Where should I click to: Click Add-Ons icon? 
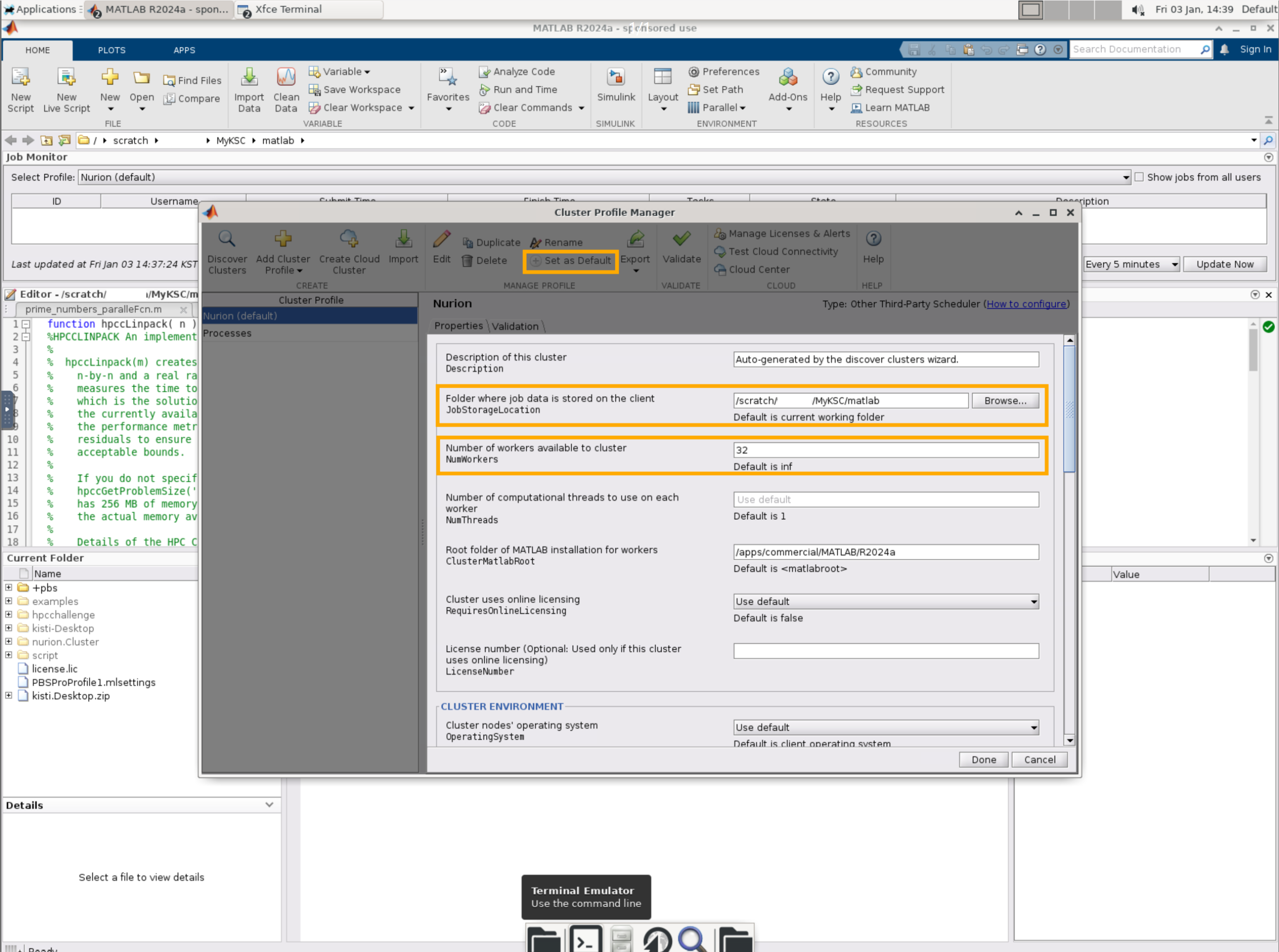point(787,77)
